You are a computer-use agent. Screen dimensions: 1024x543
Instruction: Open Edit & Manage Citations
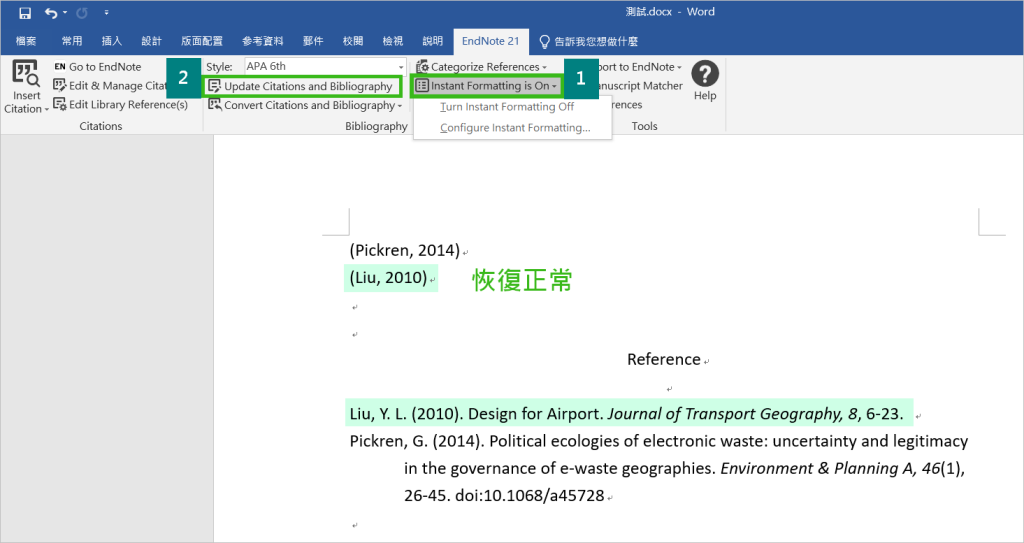click(x=110, y=86)
